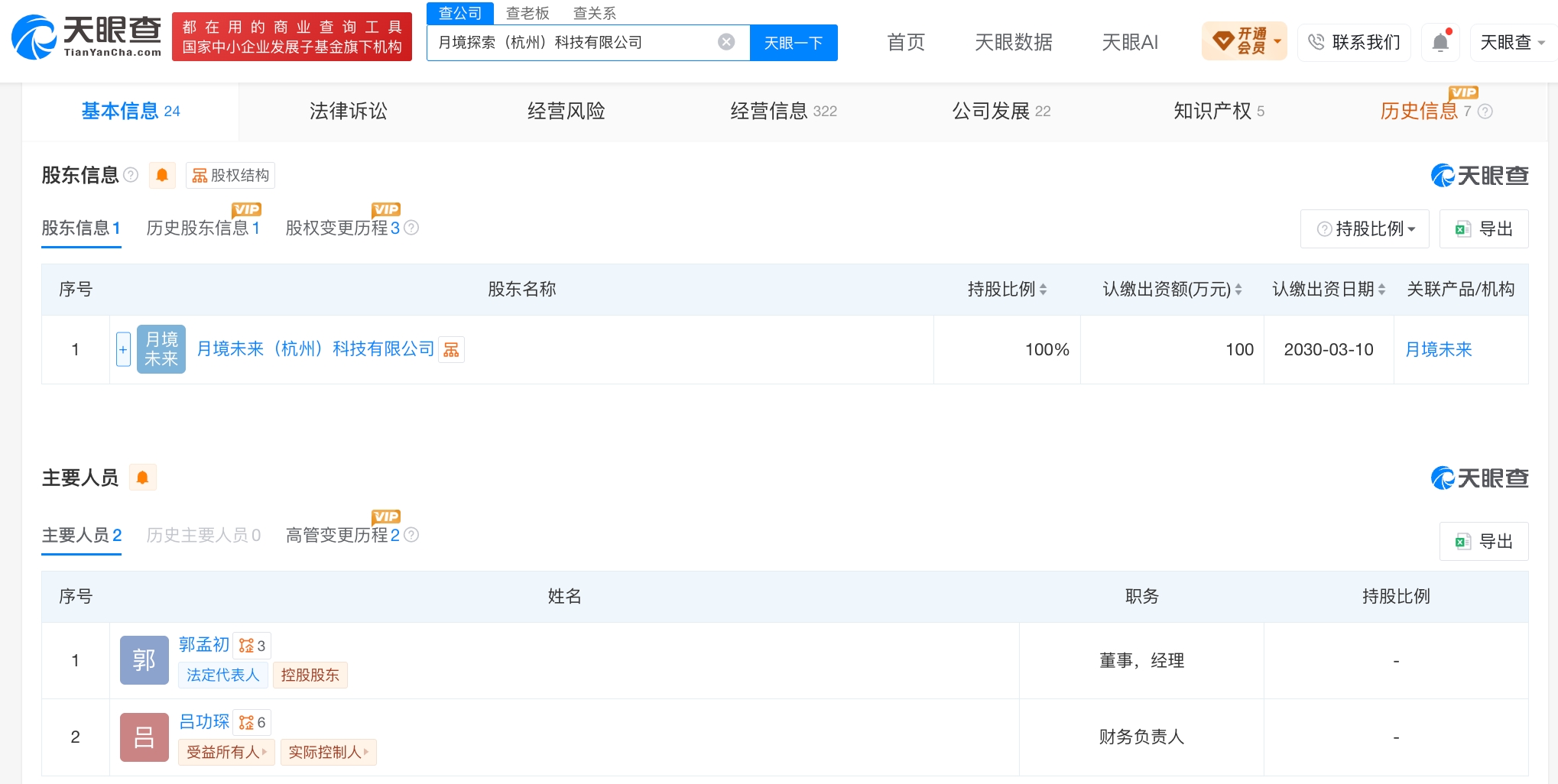
Task: Open relationship count icon for 吕功琛
Action: point(252,722)
